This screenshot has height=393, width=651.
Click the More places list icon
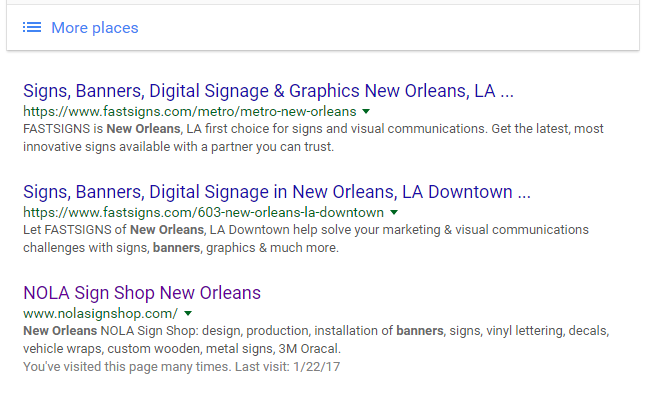[32, 28]
